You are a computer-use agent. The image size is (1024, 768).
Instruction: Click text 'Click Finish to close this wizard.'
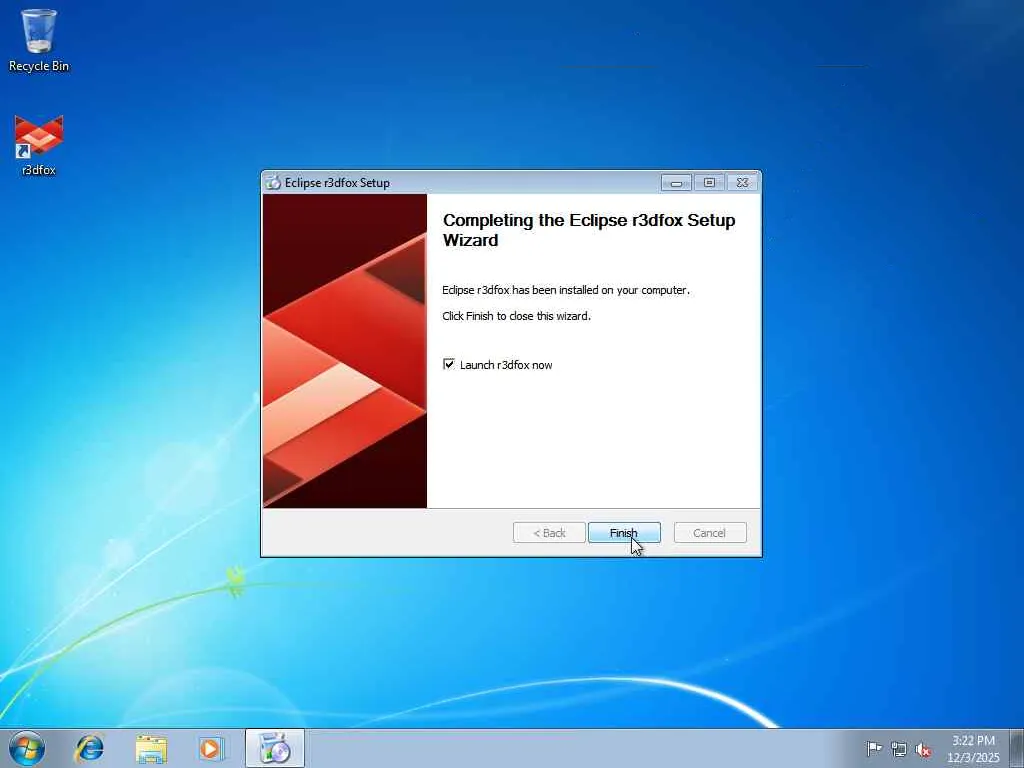(516, 316)
